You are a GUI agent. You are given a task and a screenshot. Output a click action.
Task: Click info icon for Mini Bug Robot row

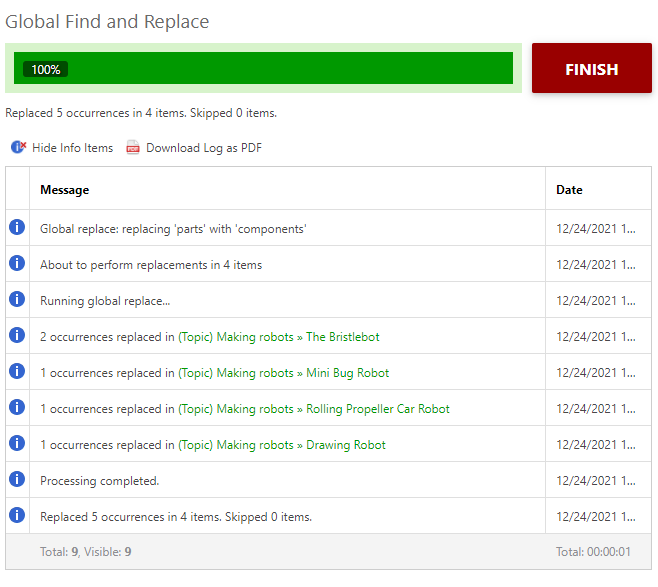(x=17, y=371)
